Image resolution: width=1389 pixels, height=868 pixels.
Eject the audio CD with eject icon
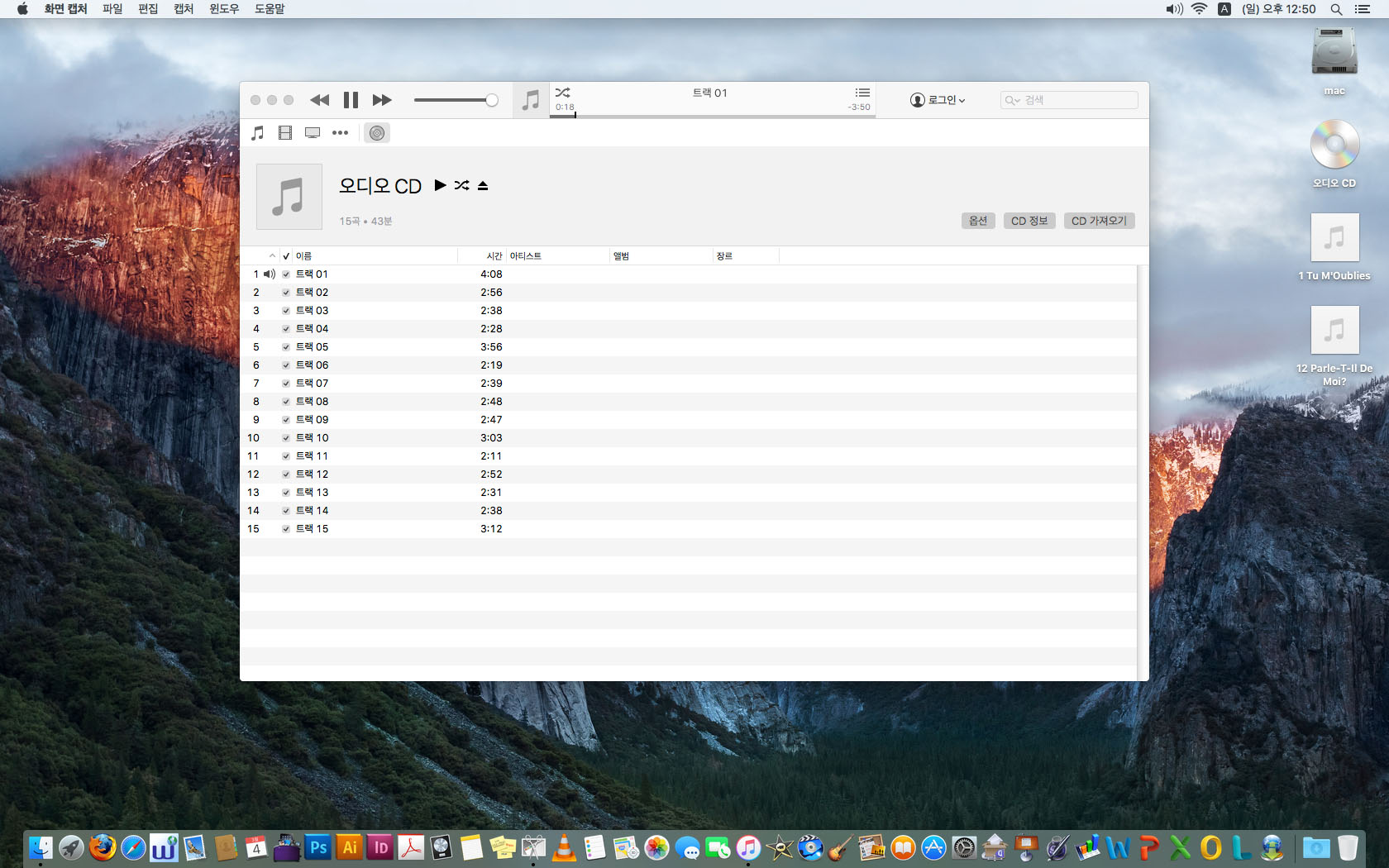point(483,185)
